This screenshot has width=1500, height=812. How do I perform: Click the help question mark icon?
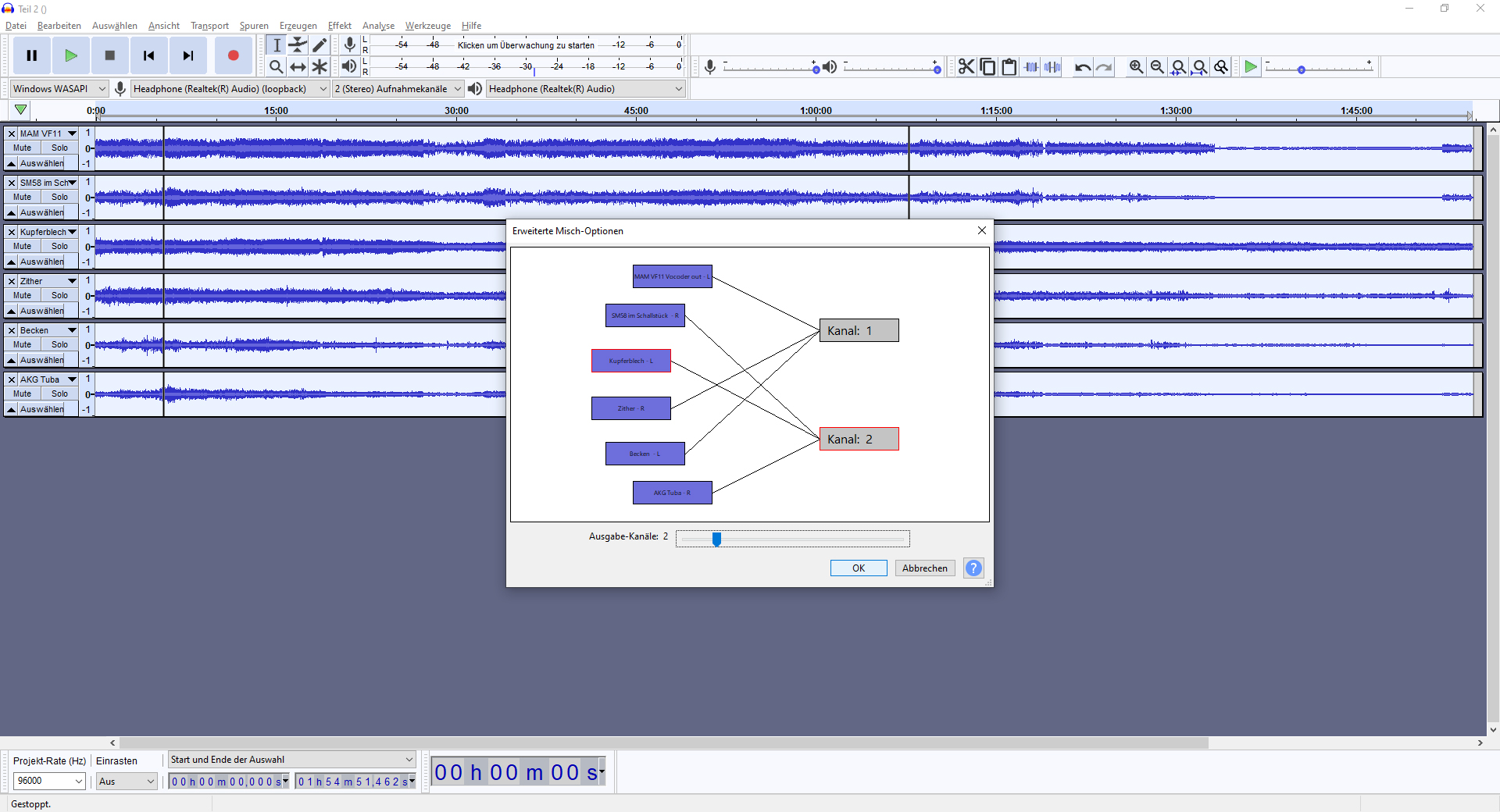pos(973,568)
